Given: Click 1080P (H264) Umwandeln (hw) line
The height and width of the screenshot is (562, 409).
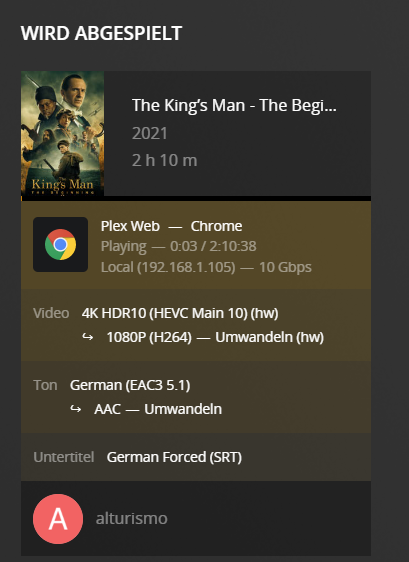Looking at the screenshot, I should (x=215, y=337).
